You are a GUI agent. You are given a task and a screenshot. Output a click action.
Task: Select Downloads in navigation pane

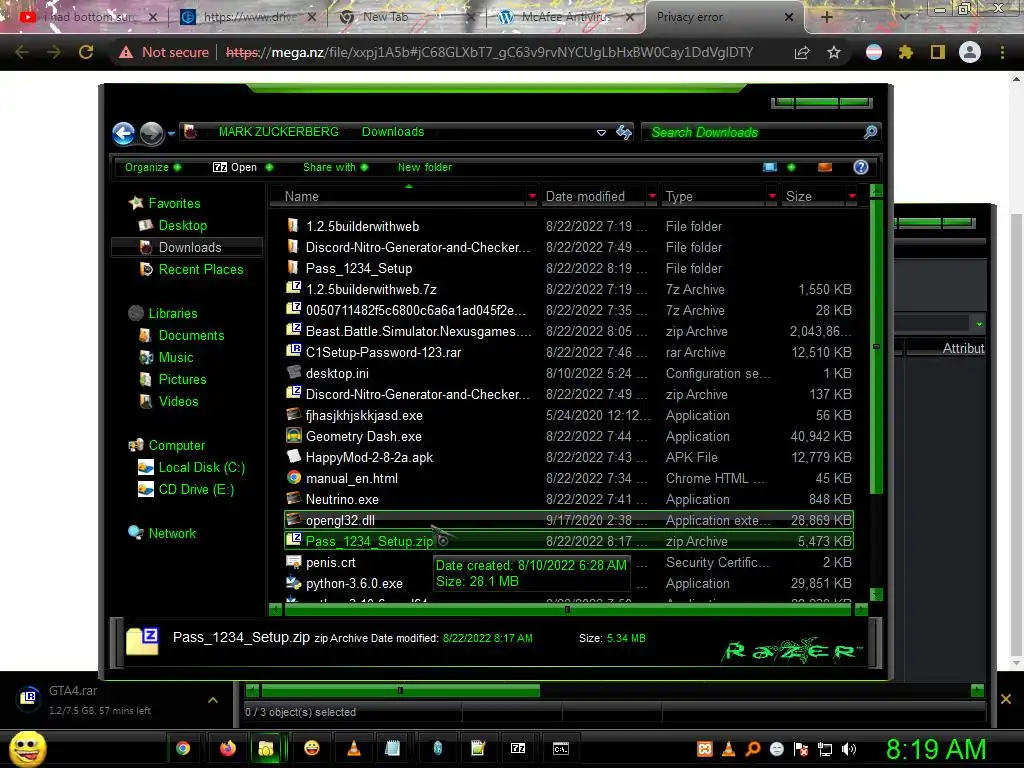point(189,248)
